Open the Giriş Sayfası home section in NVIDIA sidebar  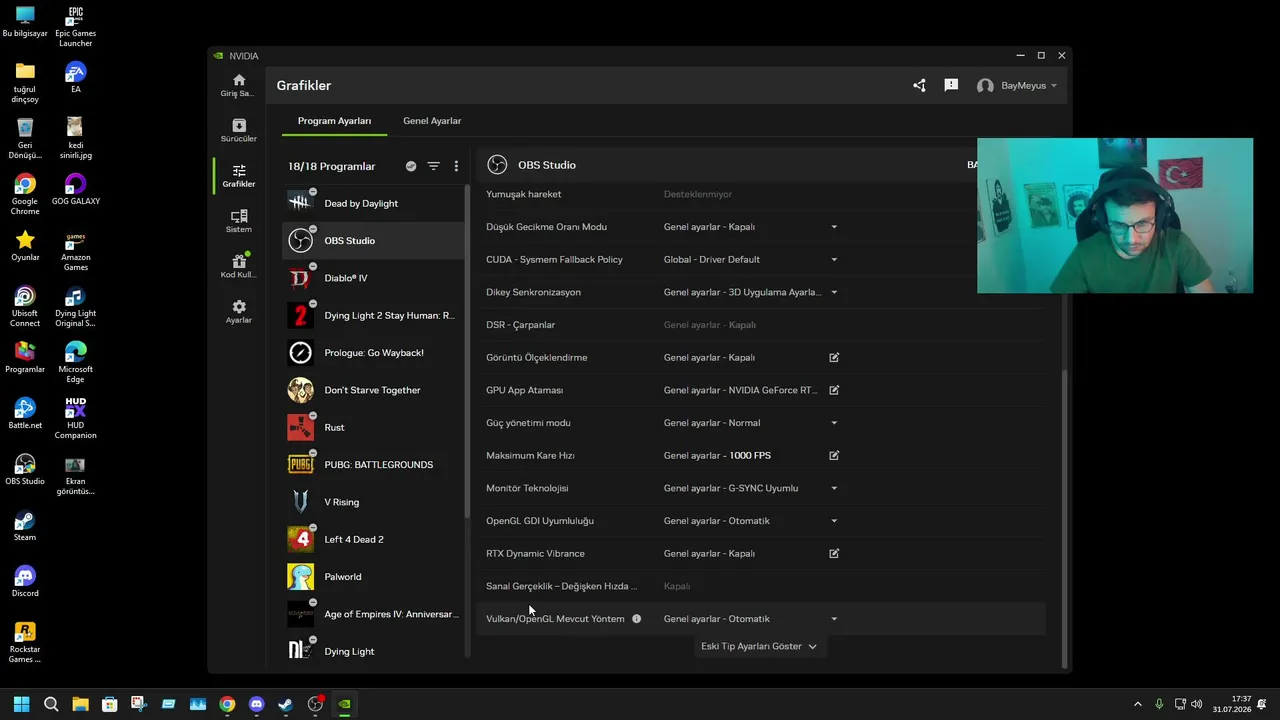pos(238,85)
